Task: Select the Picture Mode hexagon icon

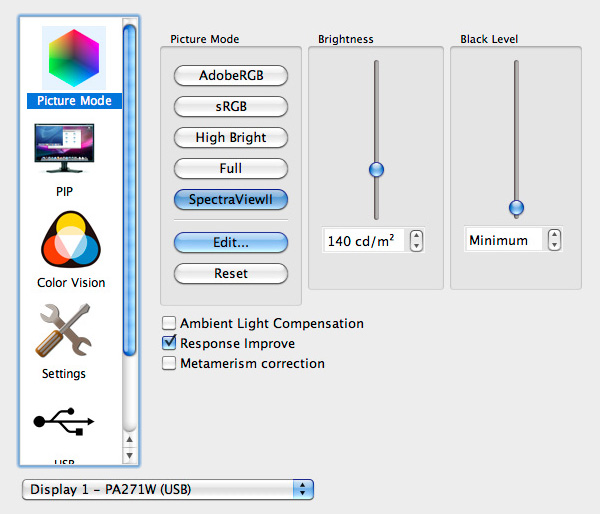Action: click(x=73, y=56)
